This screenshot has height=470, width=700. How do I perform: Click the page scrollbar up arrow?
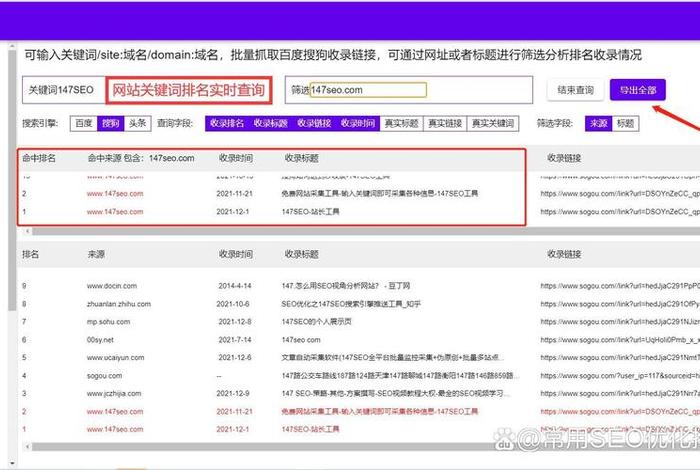coord(12,46)
